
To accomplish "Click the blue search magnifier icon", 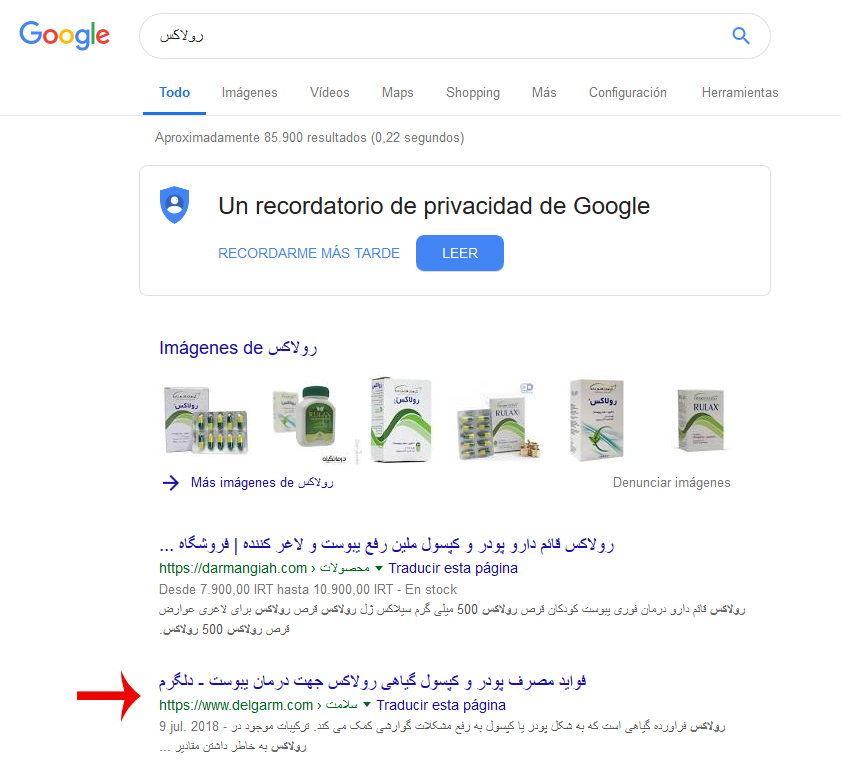I will tap(741, 35).
